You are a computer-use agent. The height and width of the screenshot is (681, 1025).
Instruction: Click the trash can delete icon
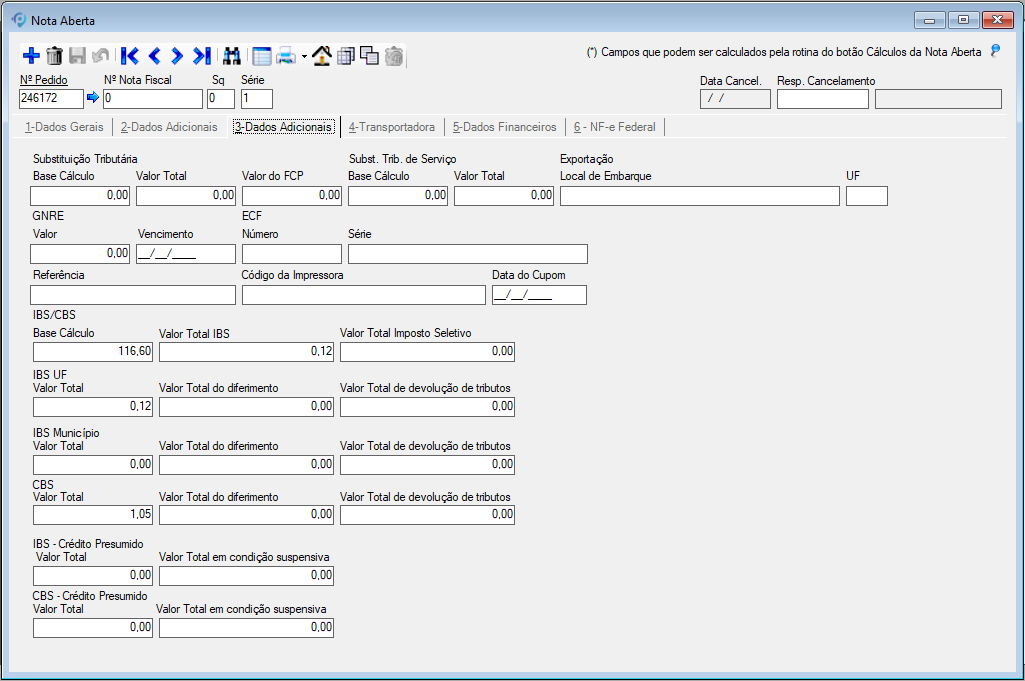point(54,56)
